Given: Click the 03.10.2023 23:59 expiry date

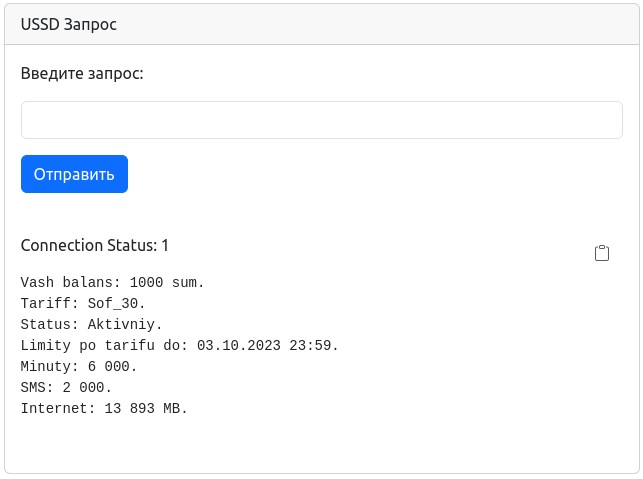Looking at the screenshot, I should [x=266, y=346].
